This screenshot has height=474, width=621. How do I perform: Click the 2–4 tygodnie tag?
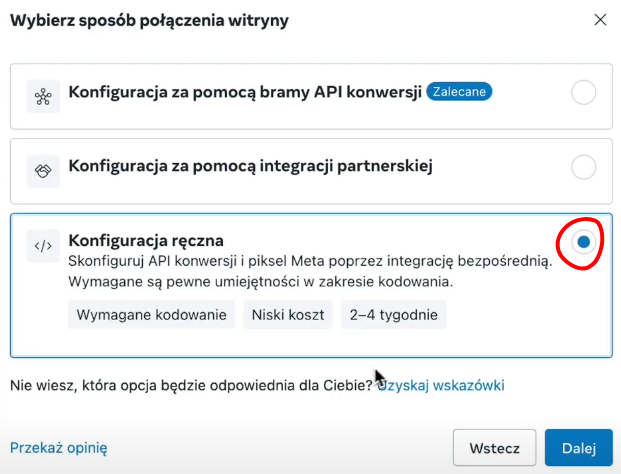click(x=394, y=315)
